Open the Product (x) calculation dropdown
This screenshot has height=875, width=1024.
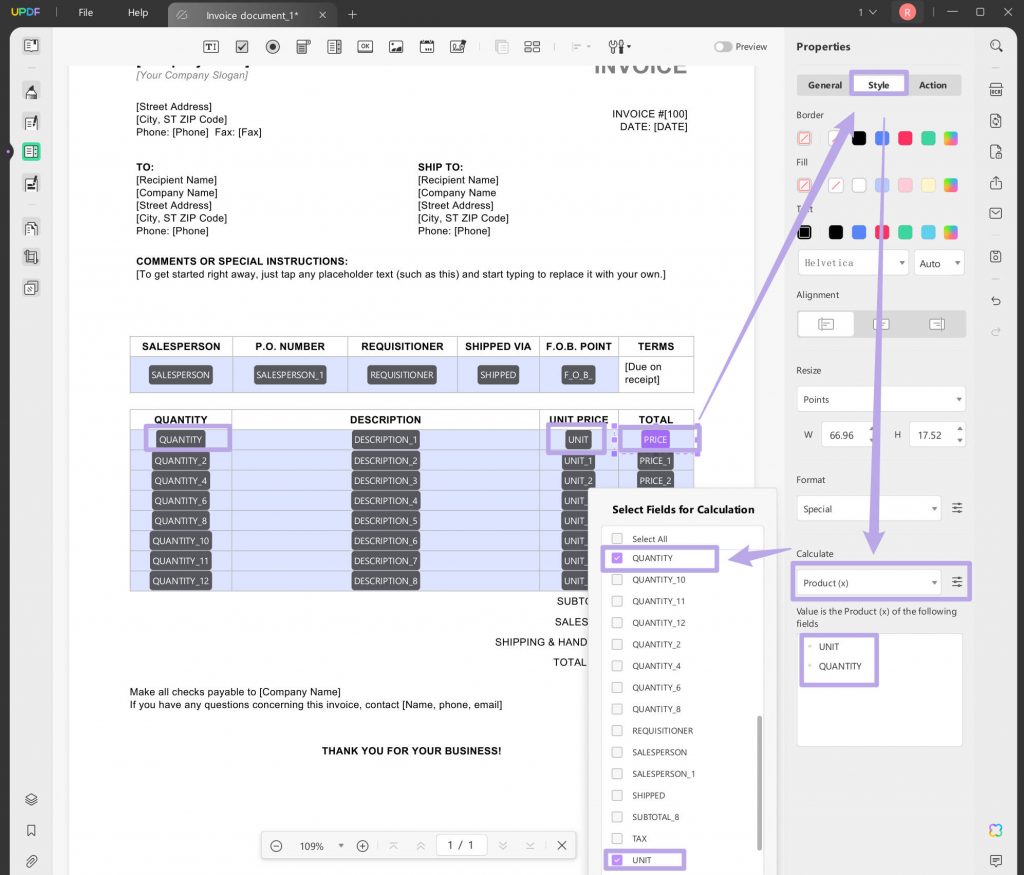click(x=868, y=581)
